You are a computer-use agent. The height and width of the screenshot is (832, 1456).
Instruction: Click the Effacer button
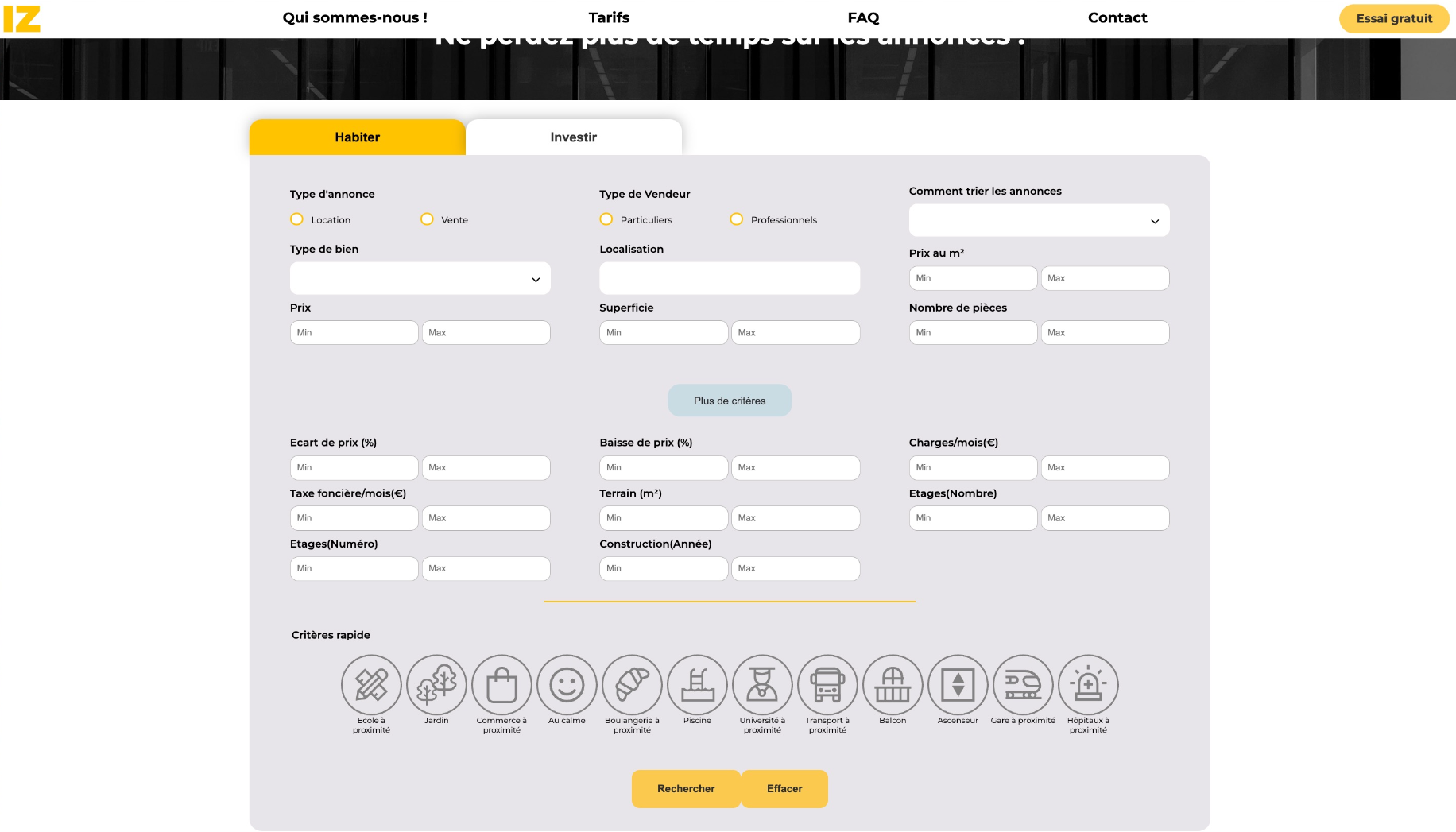click(784, 789)
